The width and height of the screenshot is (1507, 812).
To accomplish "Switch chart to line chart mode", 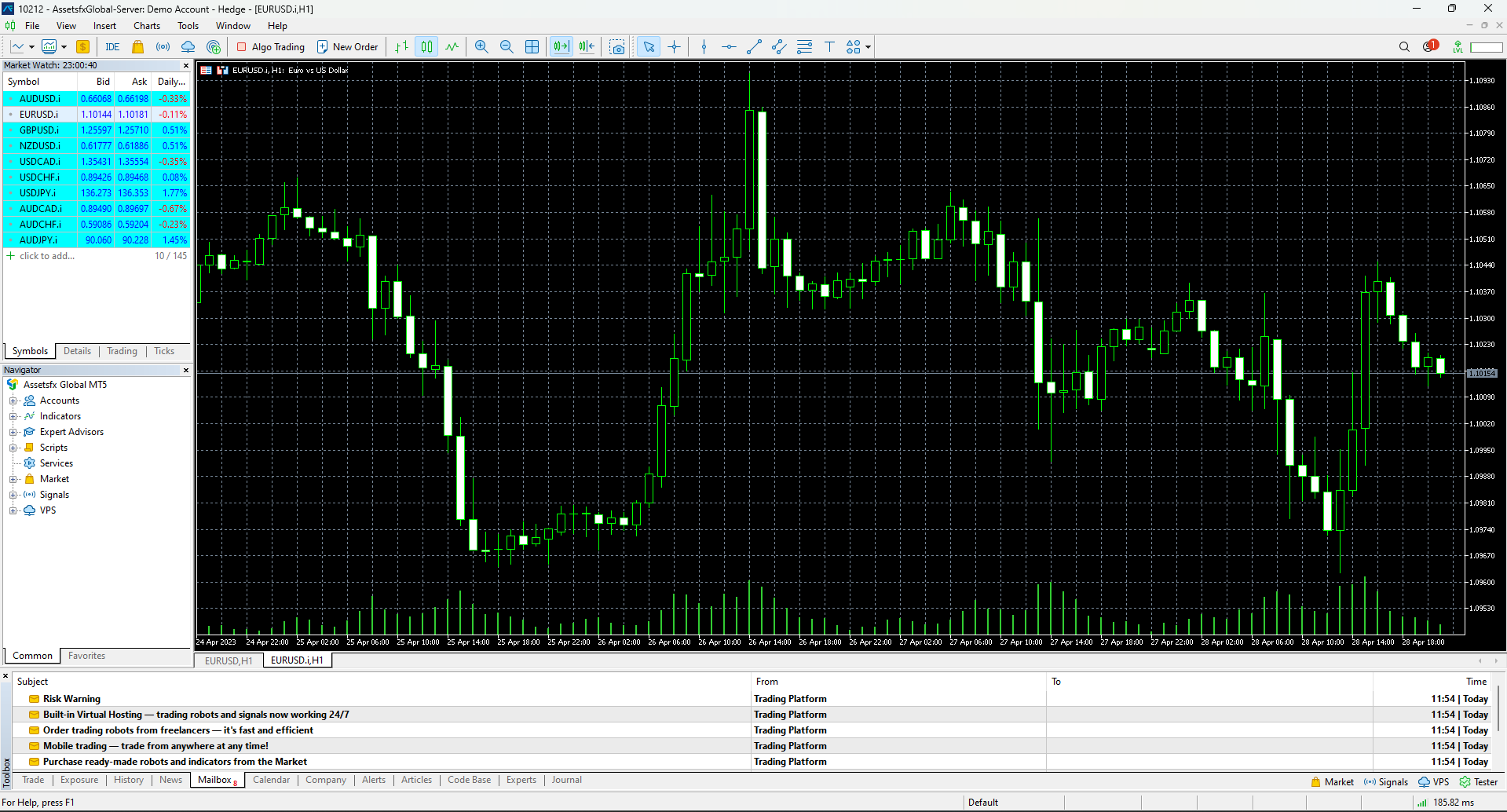I will pyautogui.click(x=452, y=47).
